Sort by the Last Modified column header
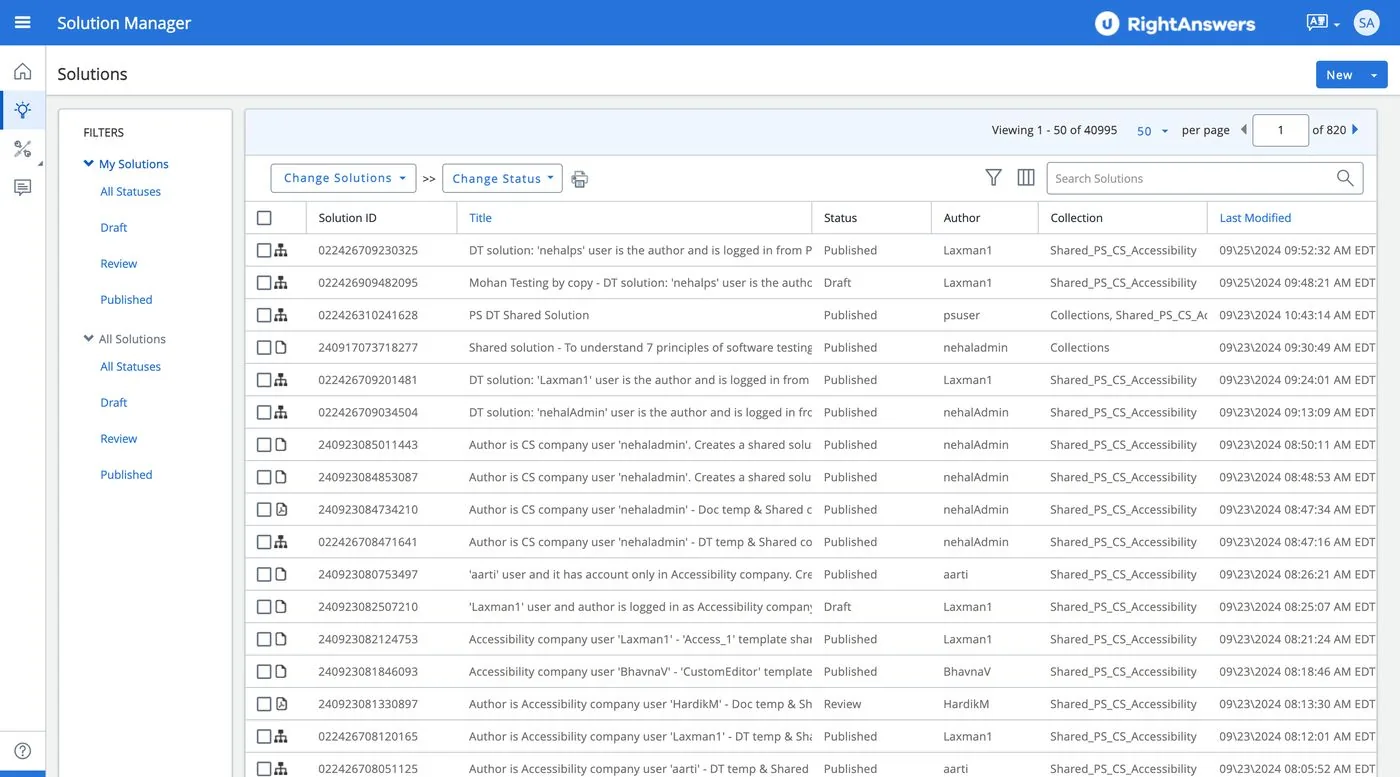 tap(1255, 218)
